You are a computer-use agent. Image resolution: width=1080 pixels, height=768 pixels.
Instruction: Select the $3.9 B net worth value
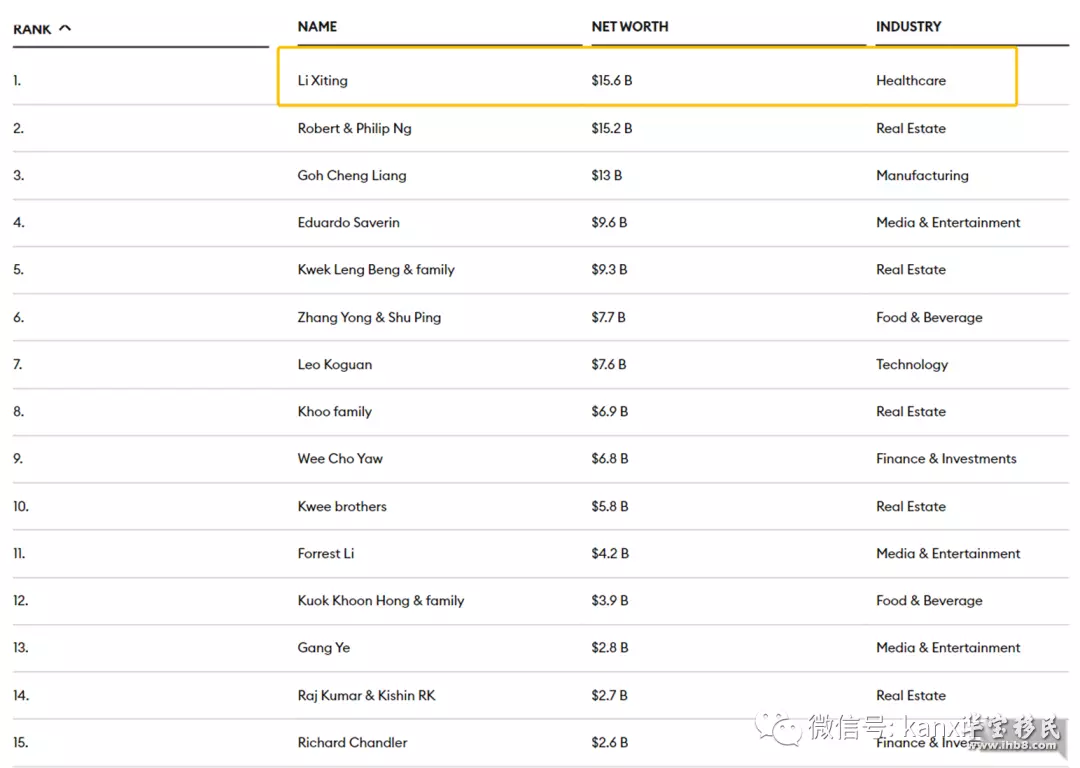click(x=610, y=601)
